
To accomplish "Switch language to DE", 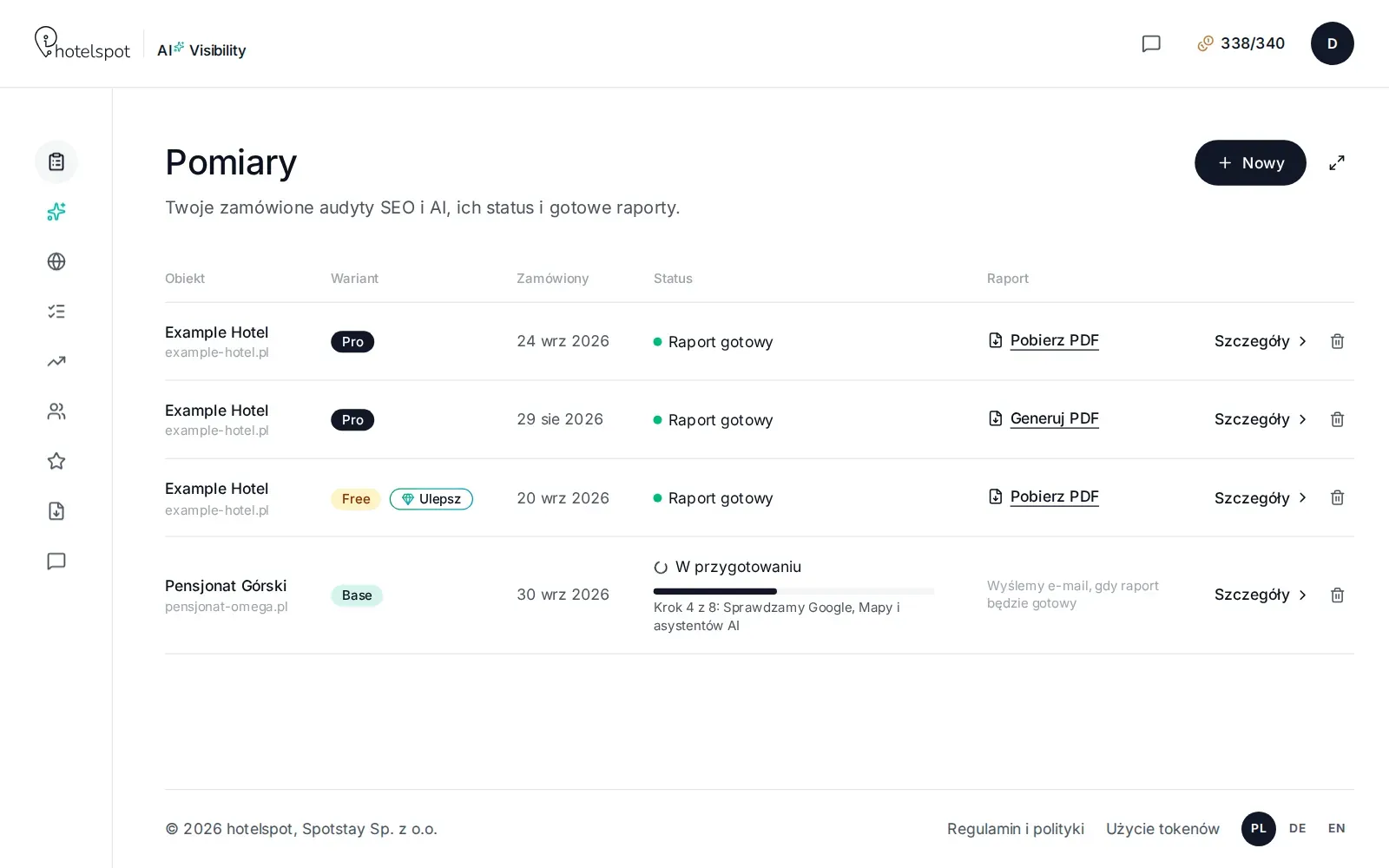I will 1298,829.
